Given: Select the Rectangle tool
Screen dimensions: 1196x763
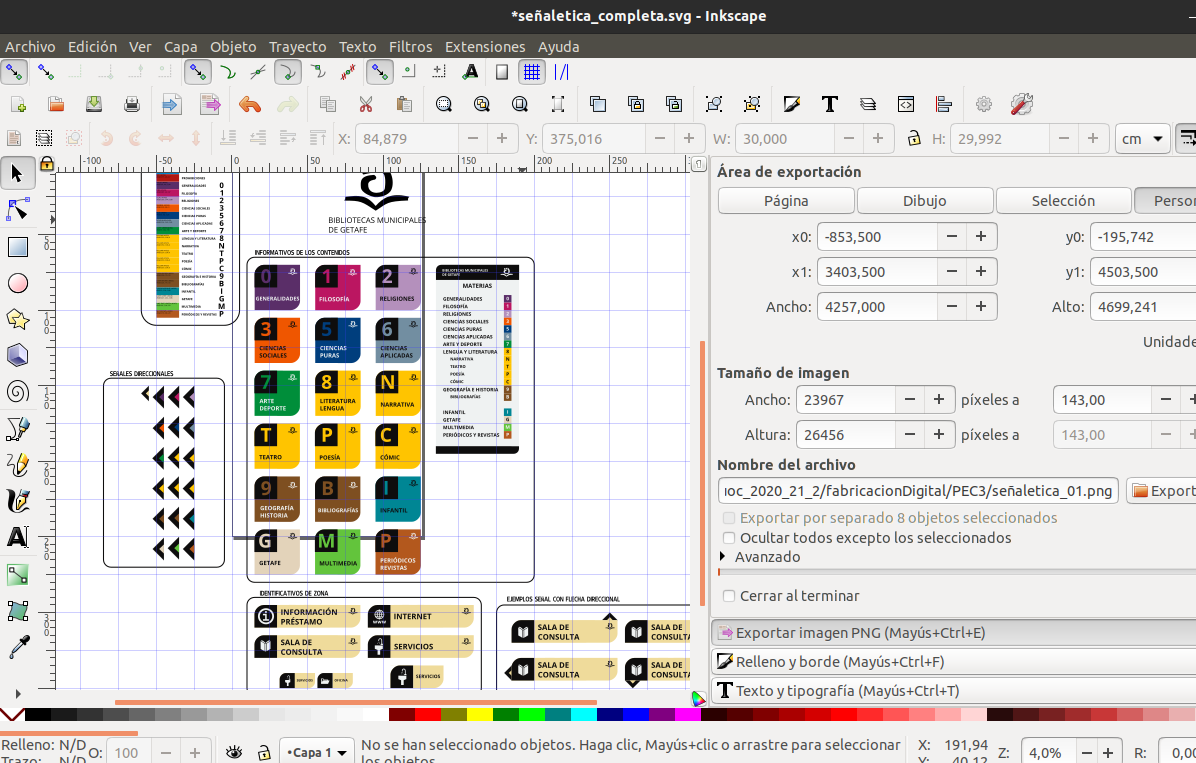Looking at the screenshot, I should 17,246.
